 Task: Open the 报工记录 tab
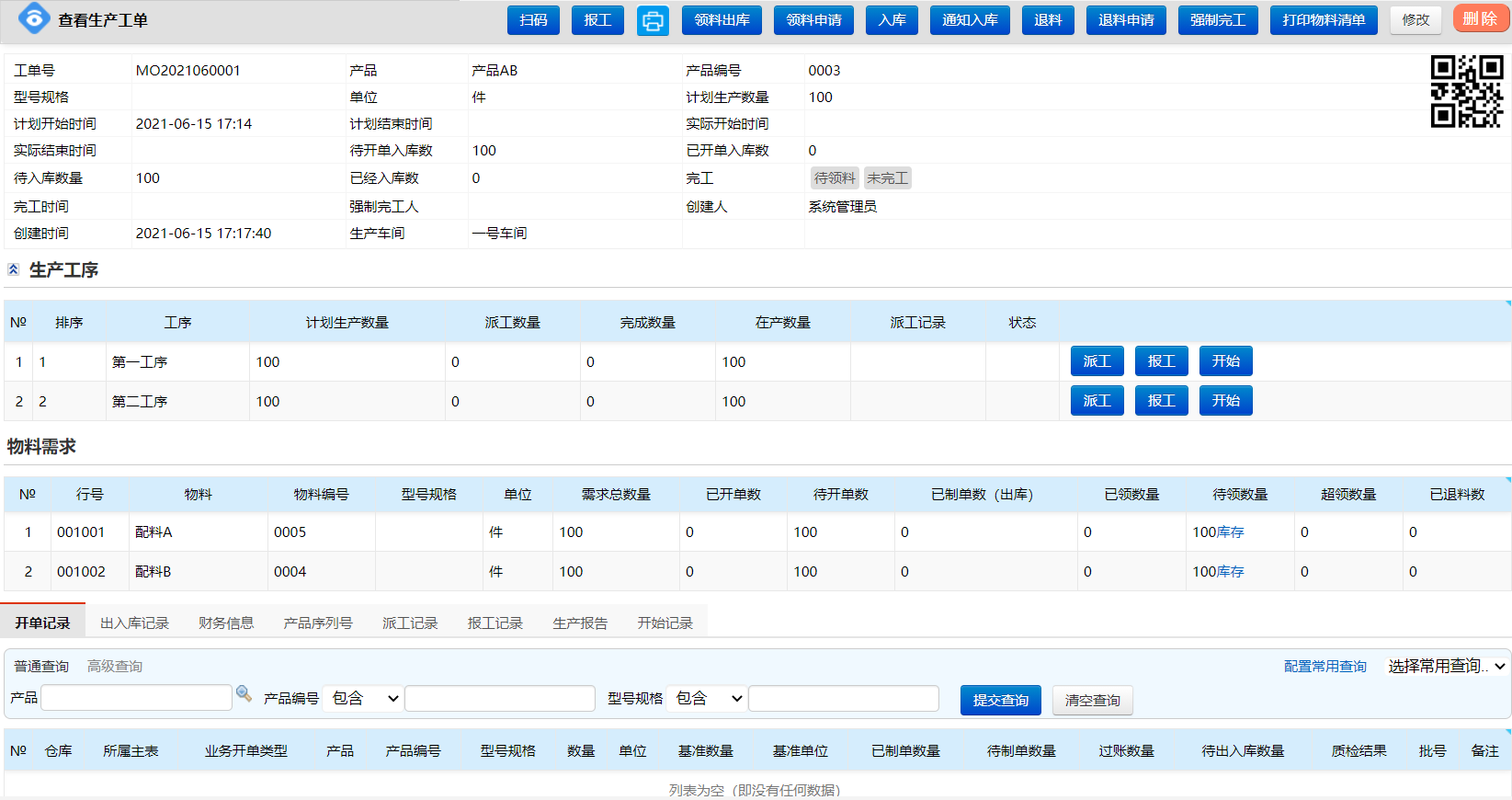495,623
